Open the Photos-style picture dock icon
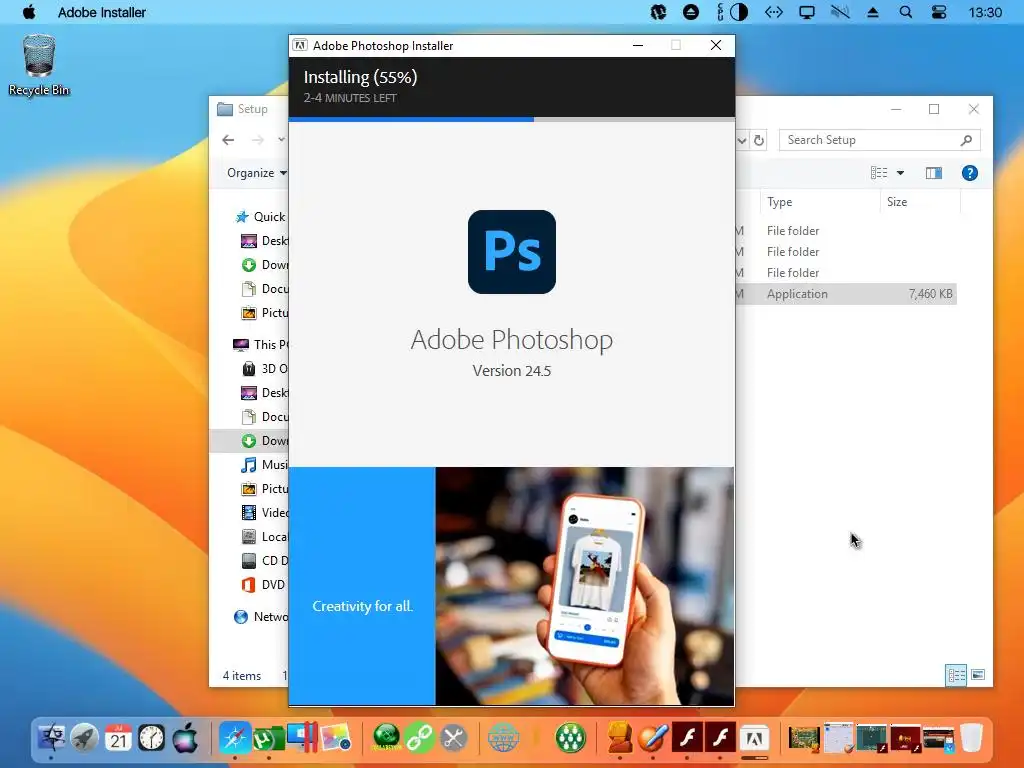Viewport: 1024px width, 768px height. coord(336,738)
